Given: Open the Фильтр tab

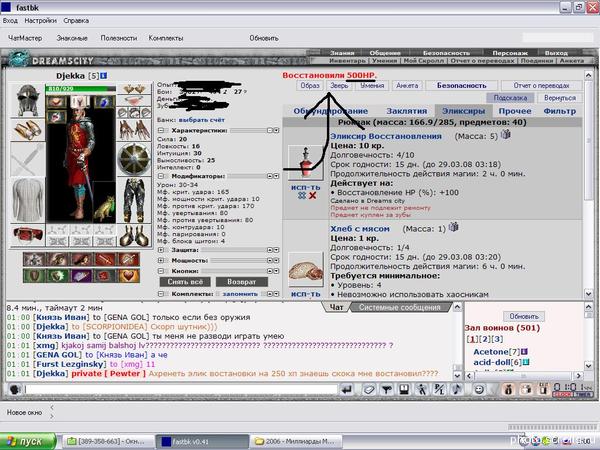Looking at the screenshot, I should [559, 111].
